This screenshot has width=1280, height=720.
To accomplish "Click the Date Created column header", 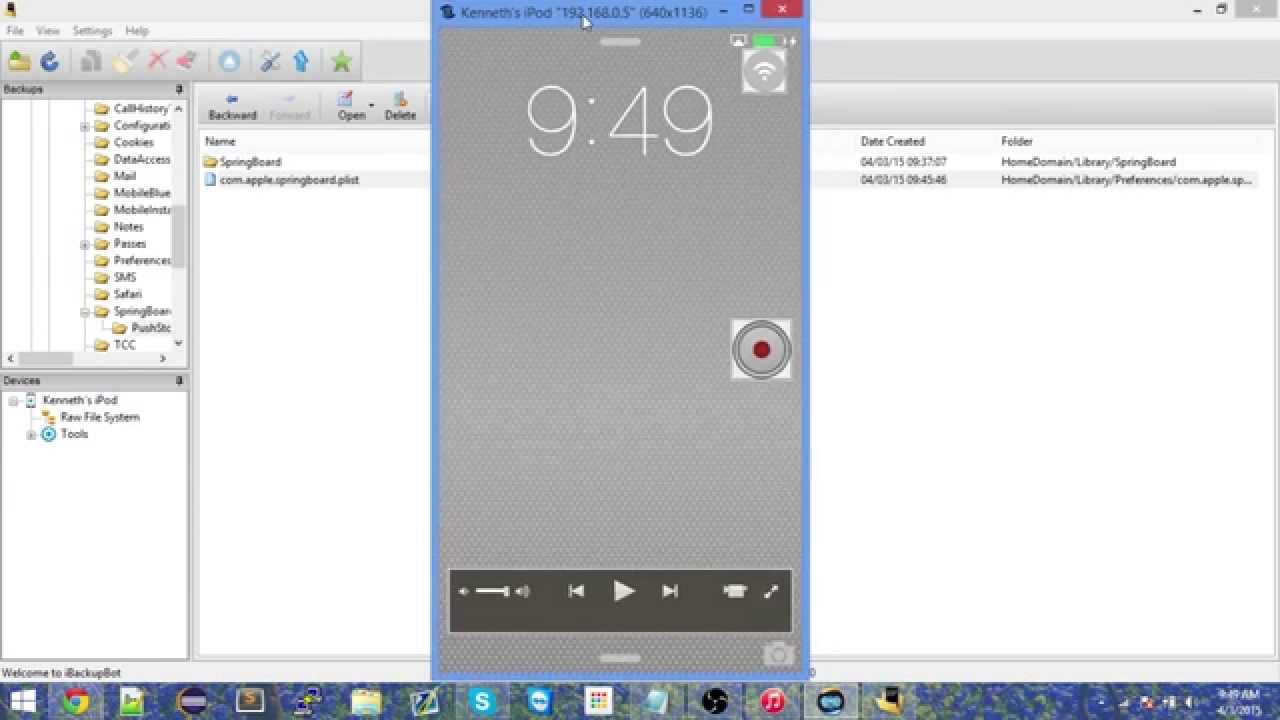I will [x=892, y=142].
